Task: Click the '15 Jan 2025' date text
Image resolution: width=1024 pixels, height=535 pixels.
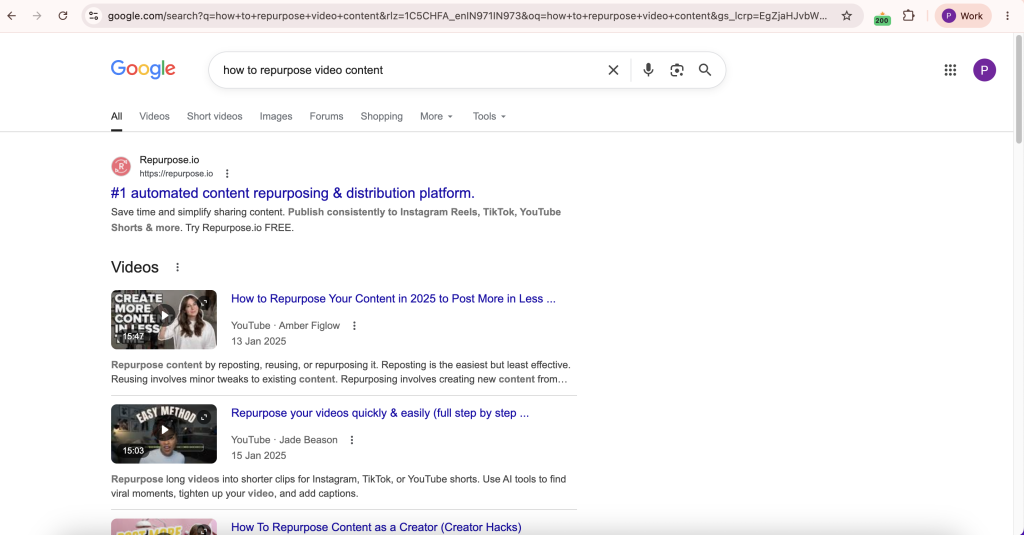Action: pos(259,455)
